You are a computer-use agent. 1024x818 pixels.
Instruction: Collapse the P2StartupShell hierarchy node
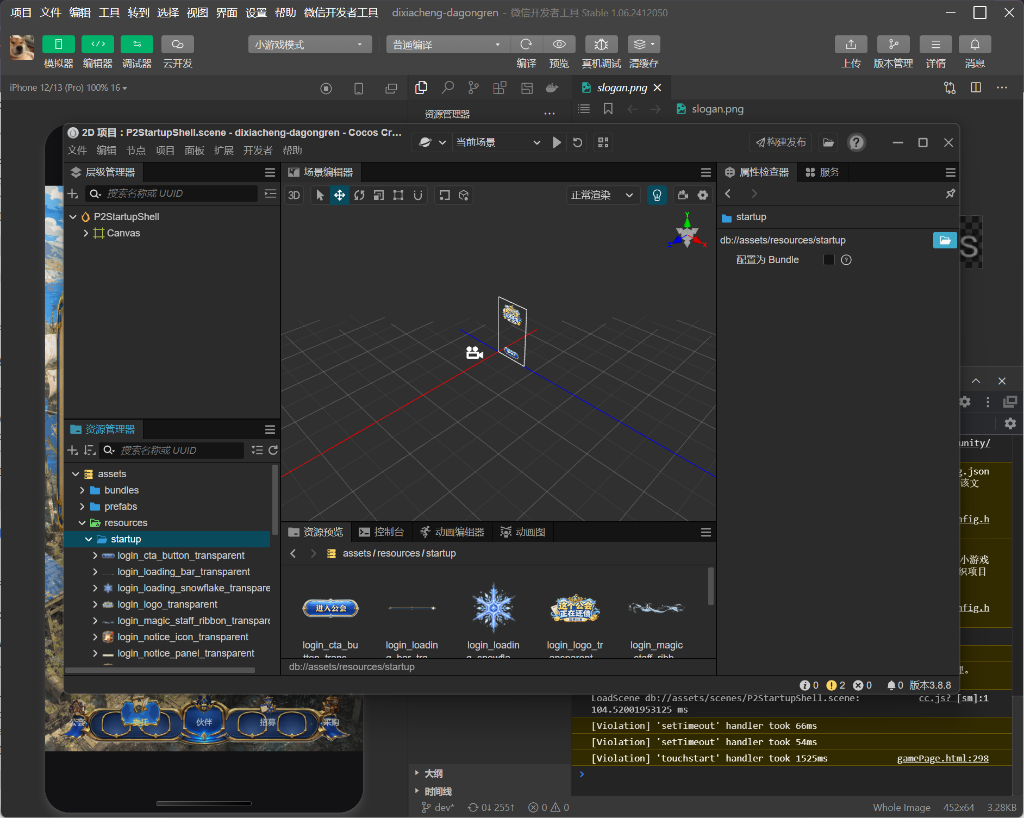[73, 217]
